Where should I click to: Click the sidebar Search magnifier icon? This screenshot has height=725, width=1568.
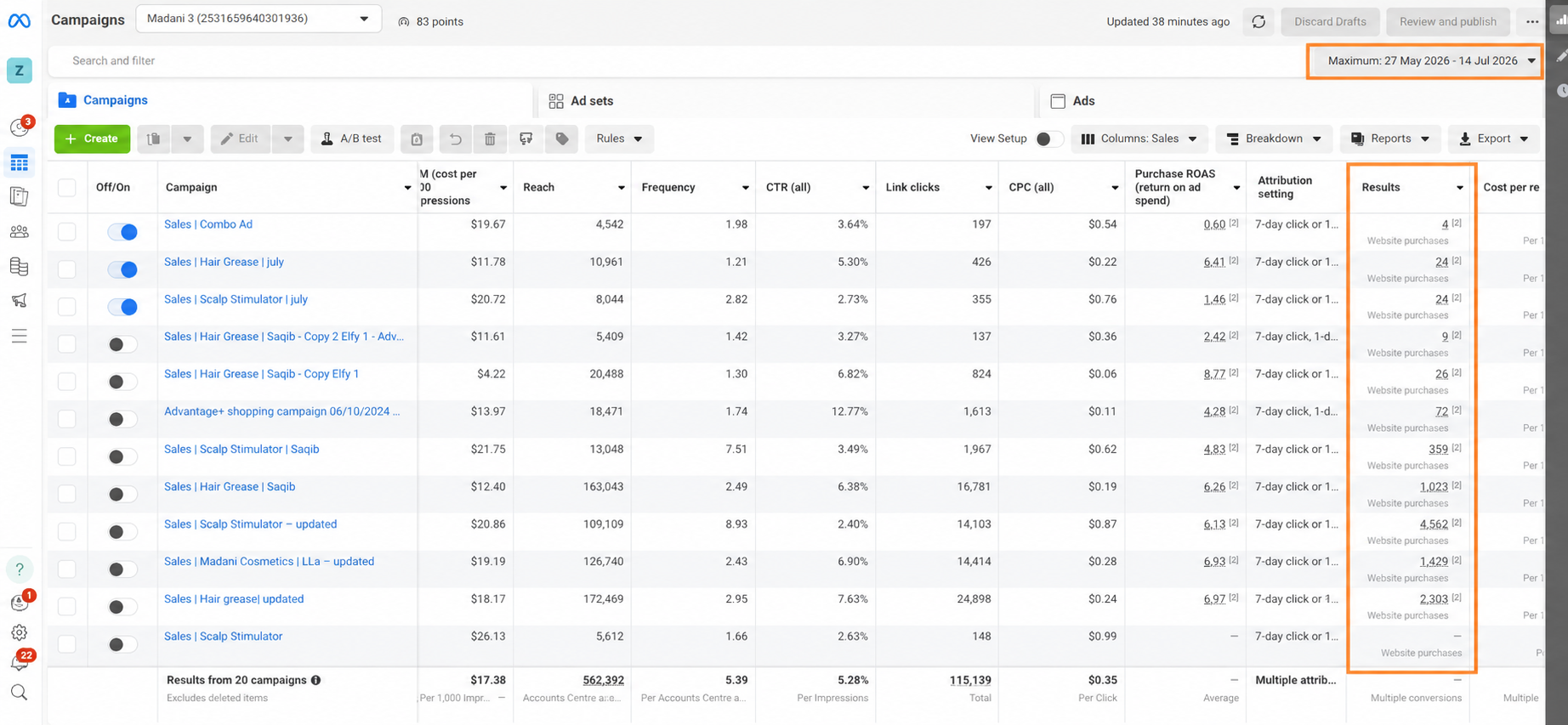click(x=19, y=693)
